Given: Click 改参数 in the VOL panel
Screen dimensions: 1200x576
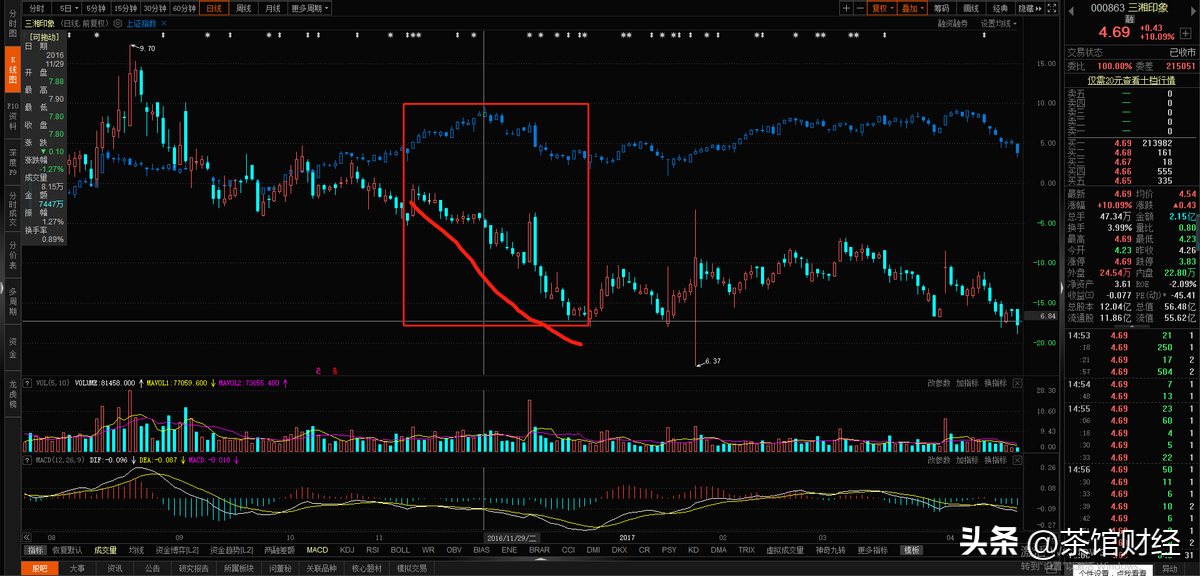Looking at the screenshot, I should [938, 382].
